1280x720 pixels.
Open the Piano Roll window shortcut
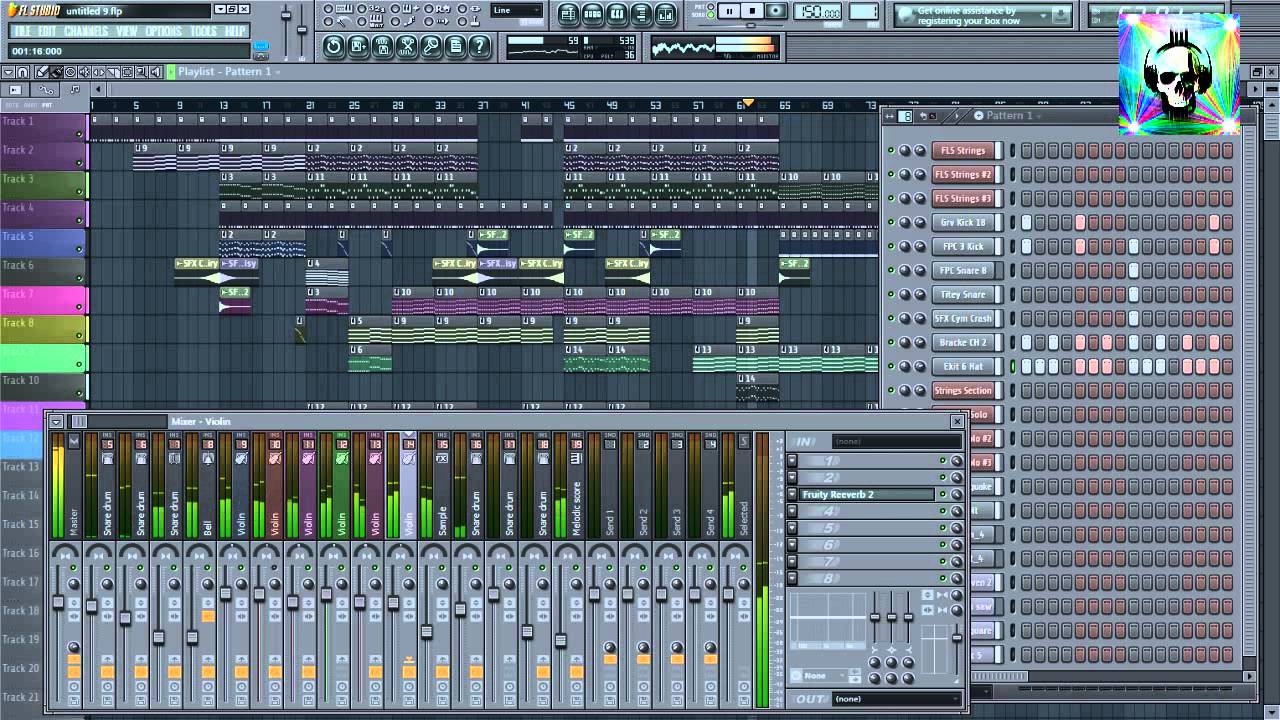[x=617, y=14]
